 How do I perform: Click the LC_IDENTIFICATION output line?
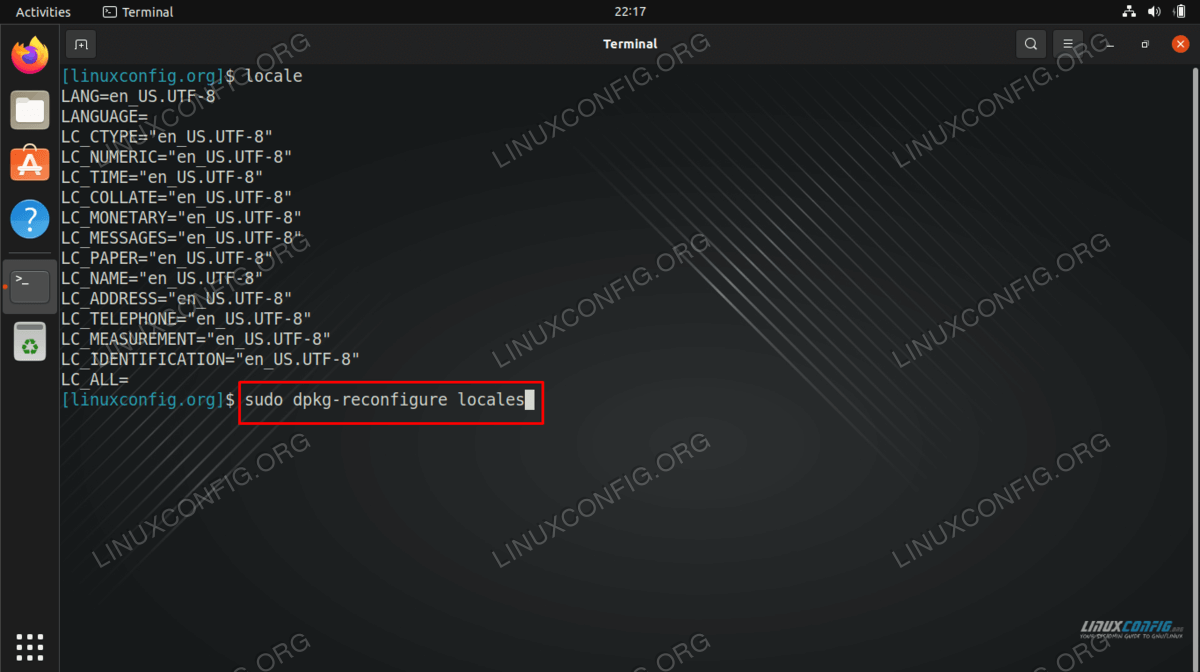click(211, 359)
